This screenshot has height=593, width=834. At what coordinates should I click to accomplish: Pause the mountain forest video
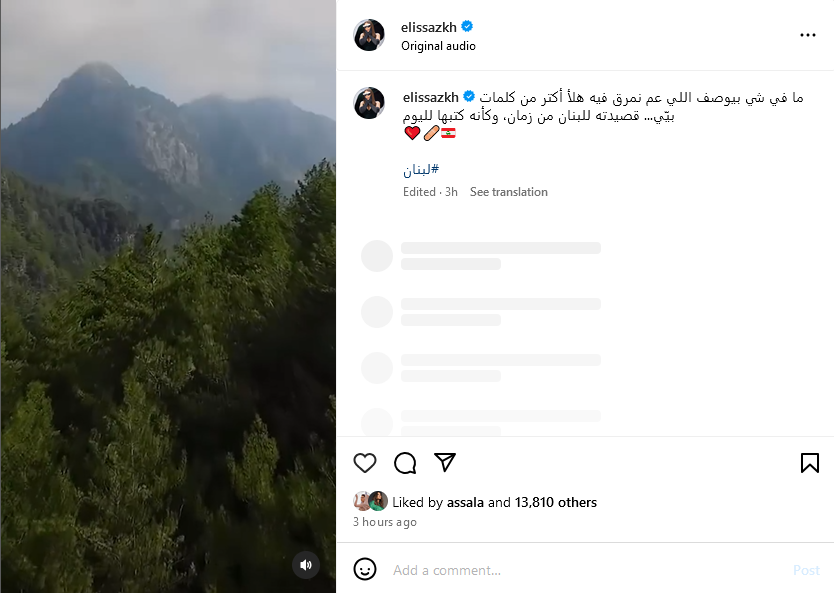(x=168, y=296)
